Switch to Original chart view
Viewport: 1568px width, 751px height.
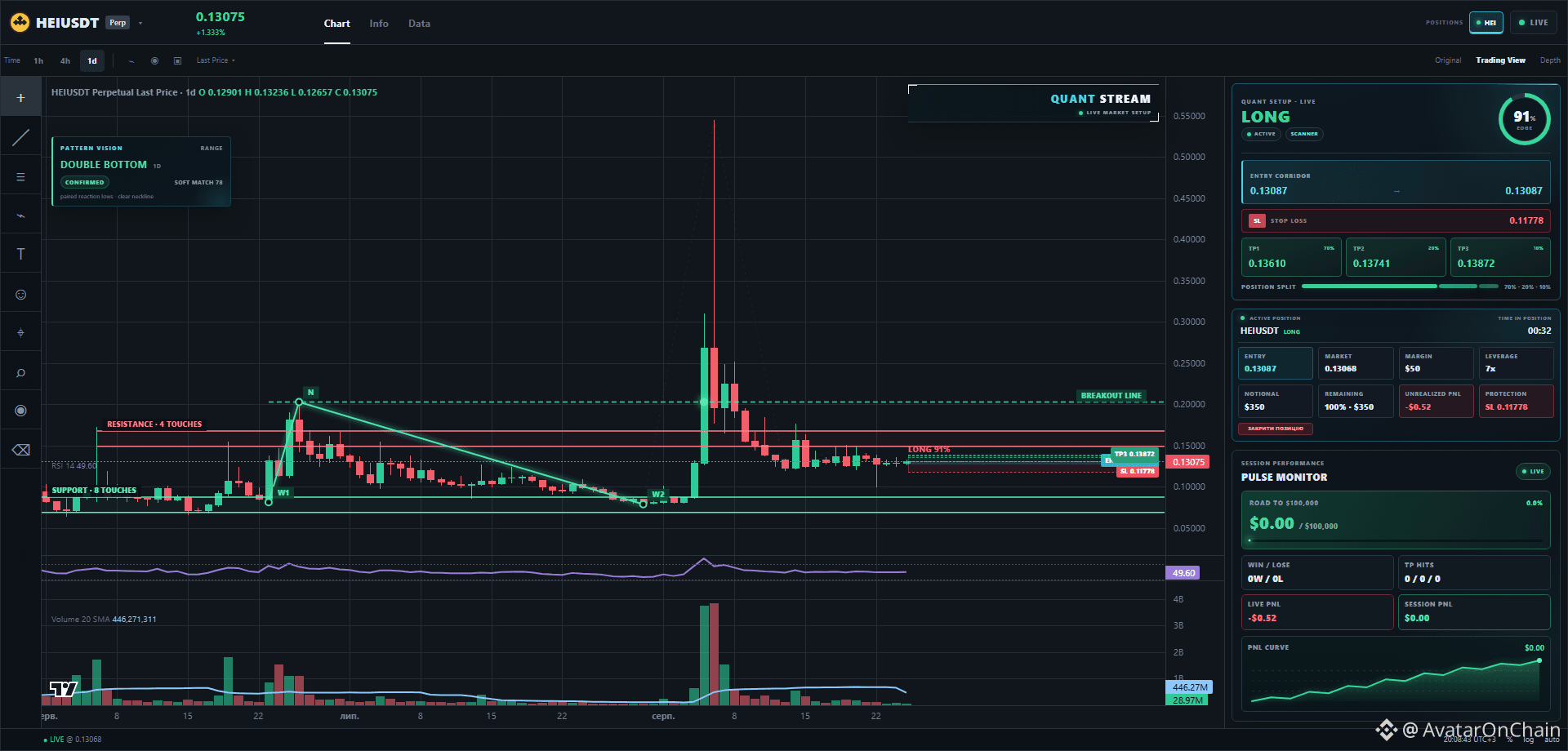click(x=1448, y=60)
